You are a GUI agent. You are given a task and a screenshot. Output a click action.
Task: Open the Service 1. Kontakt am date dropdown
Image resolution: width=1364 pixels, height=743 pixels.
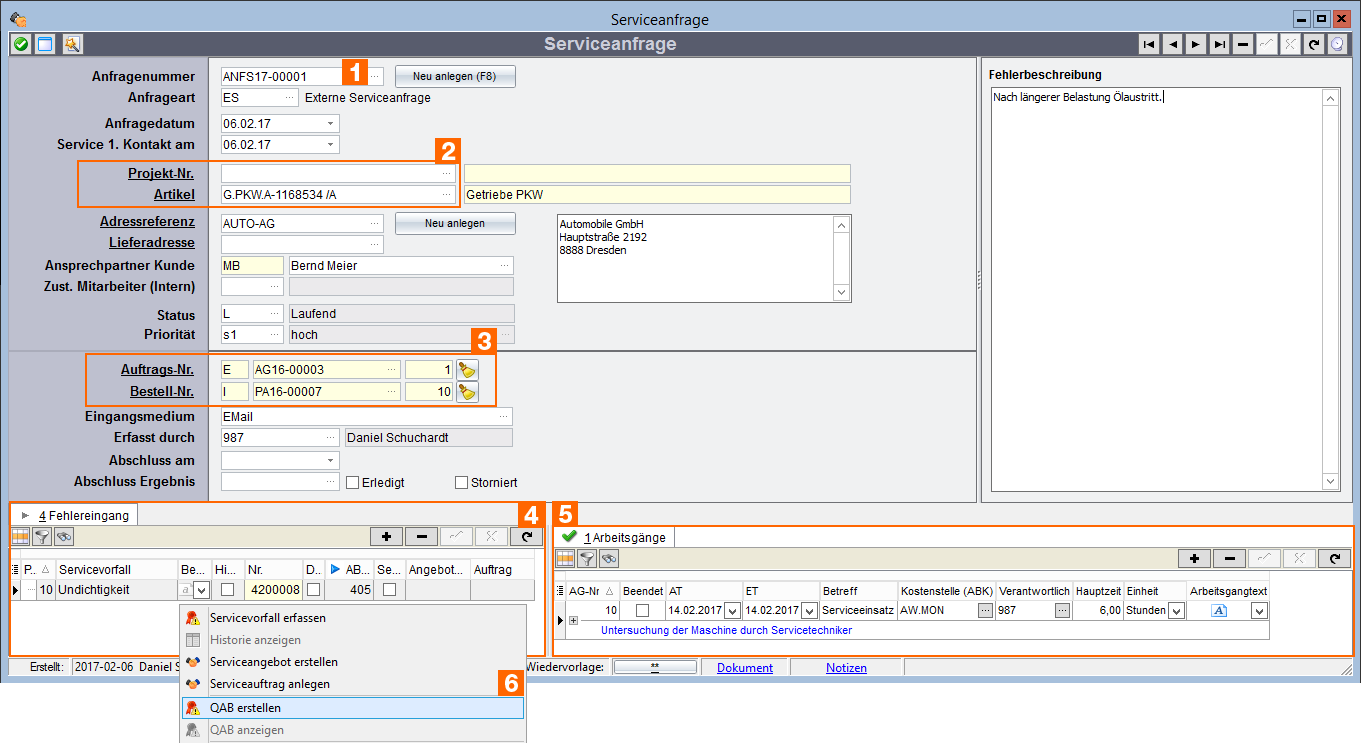click(x=330, y=145)
